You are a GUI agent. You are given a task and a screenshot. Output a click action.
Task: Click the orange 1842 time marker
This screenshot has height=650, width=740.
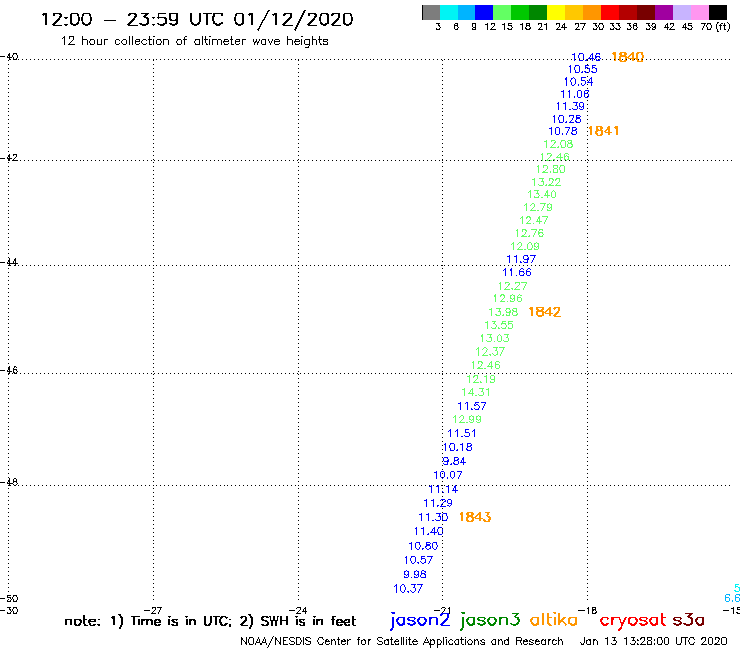545,312
